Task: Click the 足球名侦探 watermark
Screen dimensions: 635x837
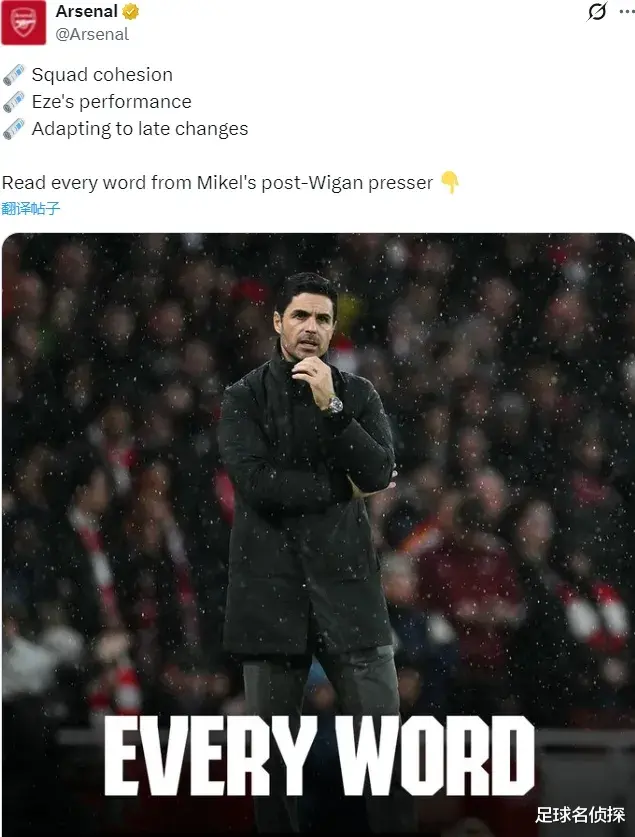Action: click(580, 815)
